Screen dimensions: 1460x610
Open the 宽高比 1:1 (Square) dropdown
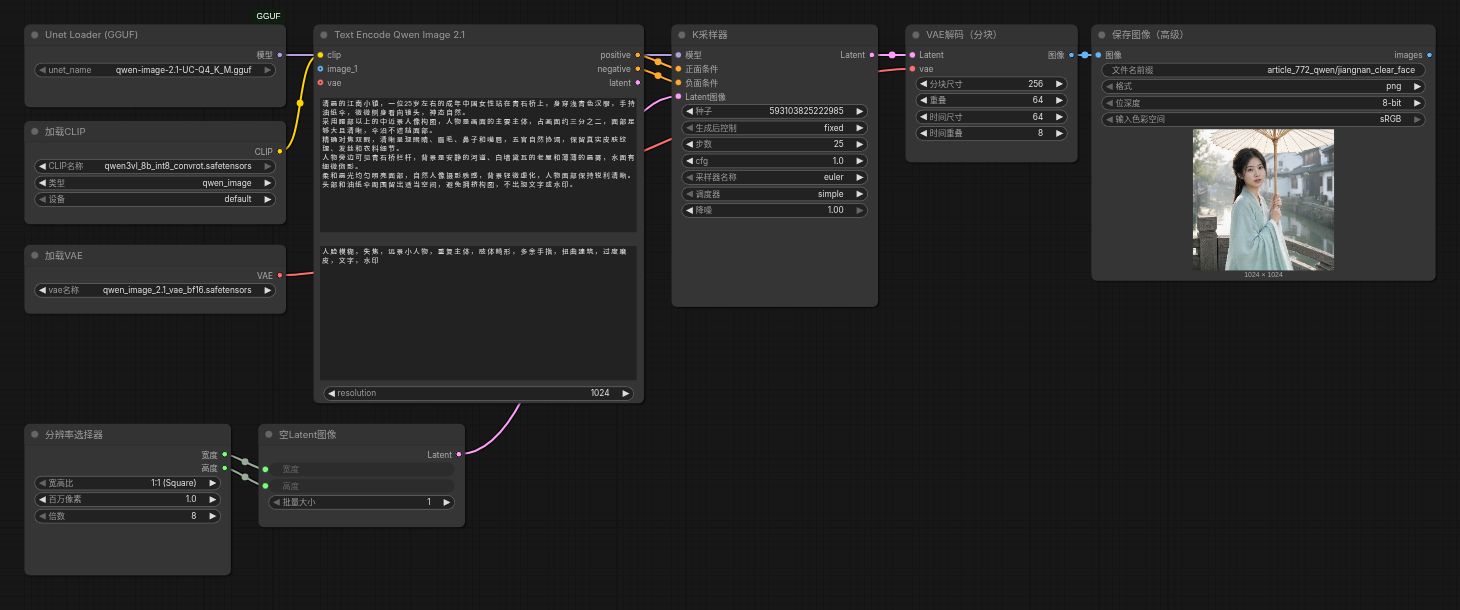coord(127,483)
